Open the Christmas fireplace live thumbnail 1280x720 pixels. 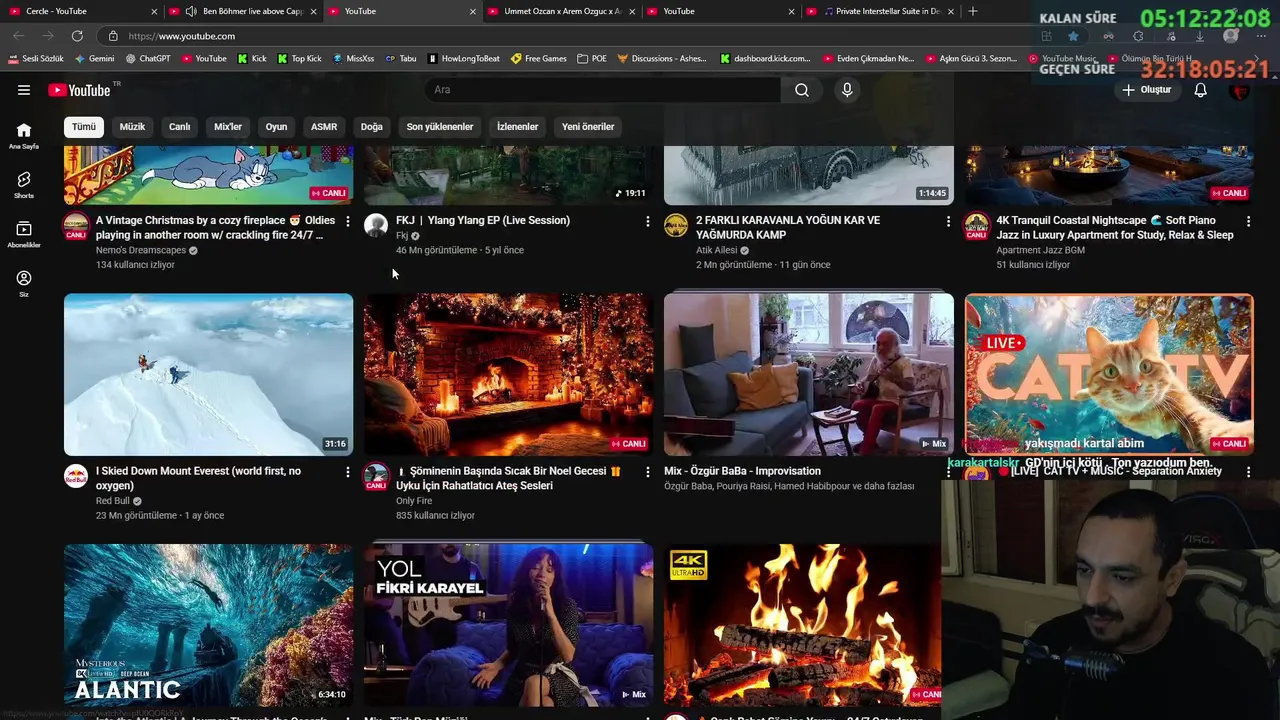coord(508,374)
